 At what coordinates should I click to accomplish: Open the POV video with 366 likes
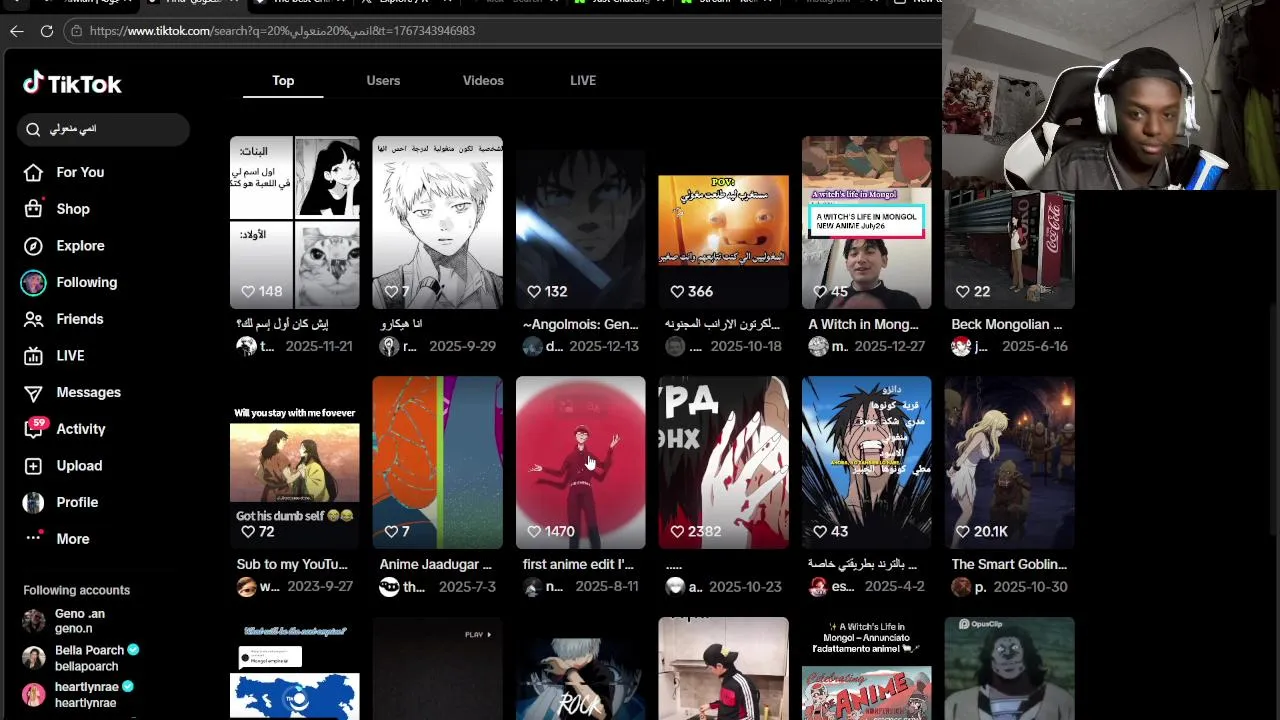pyautogui.click(x=724, y=222)
